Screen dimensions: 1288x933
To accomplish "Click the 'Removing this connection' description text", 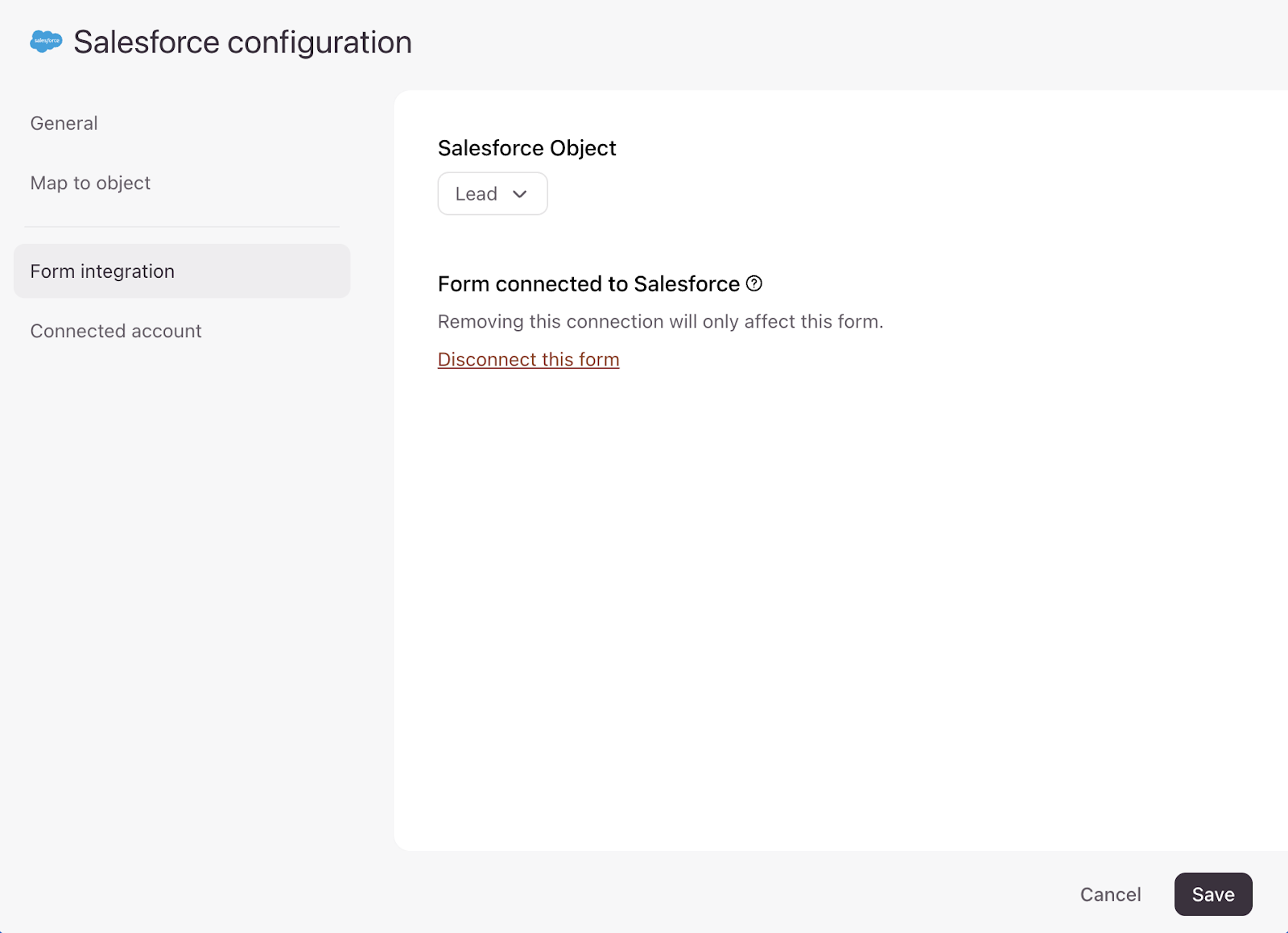I will (x=660, y=322).
